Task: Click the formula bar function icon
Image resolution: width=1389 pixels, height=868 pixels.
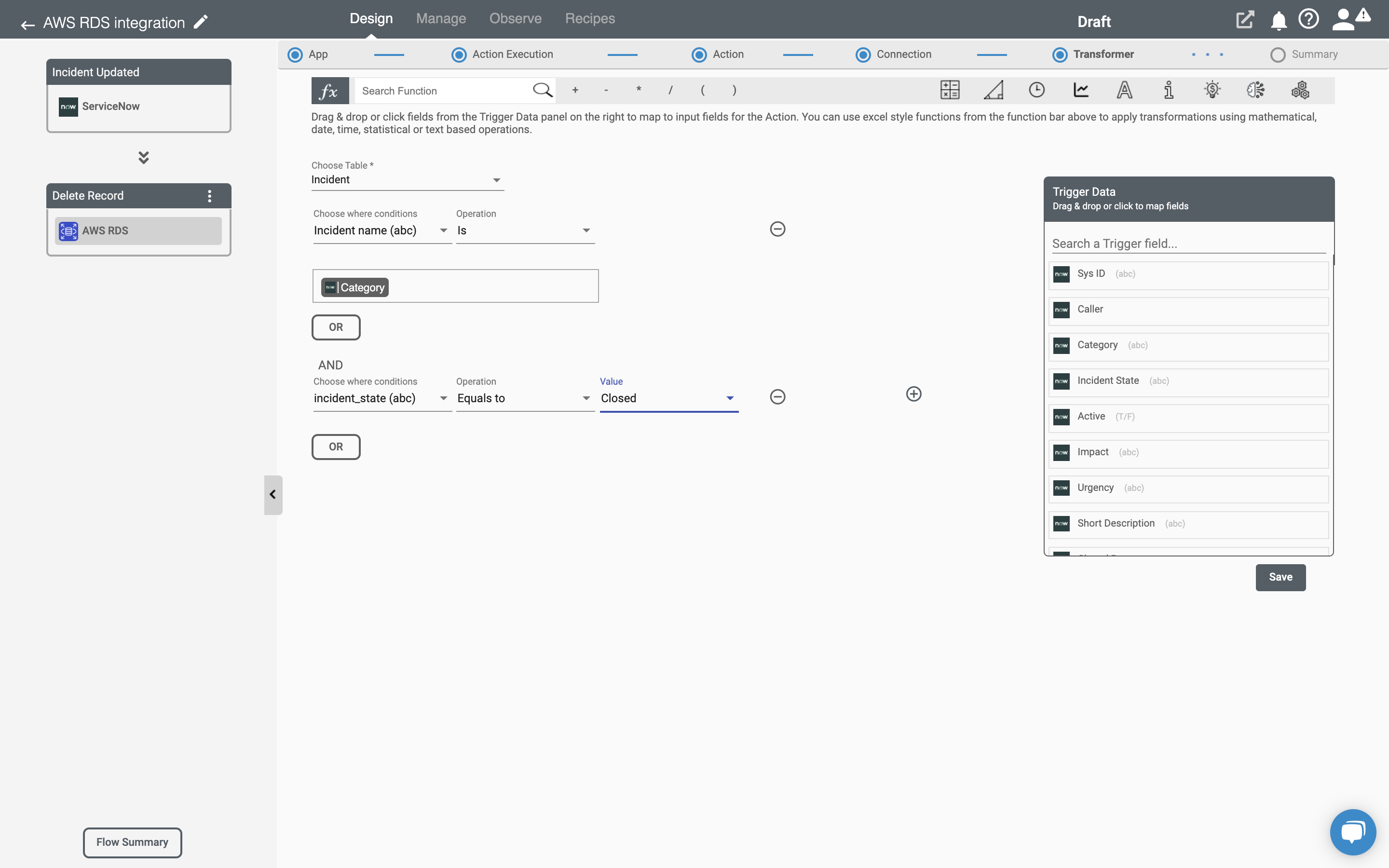Action: pos(330,90)
